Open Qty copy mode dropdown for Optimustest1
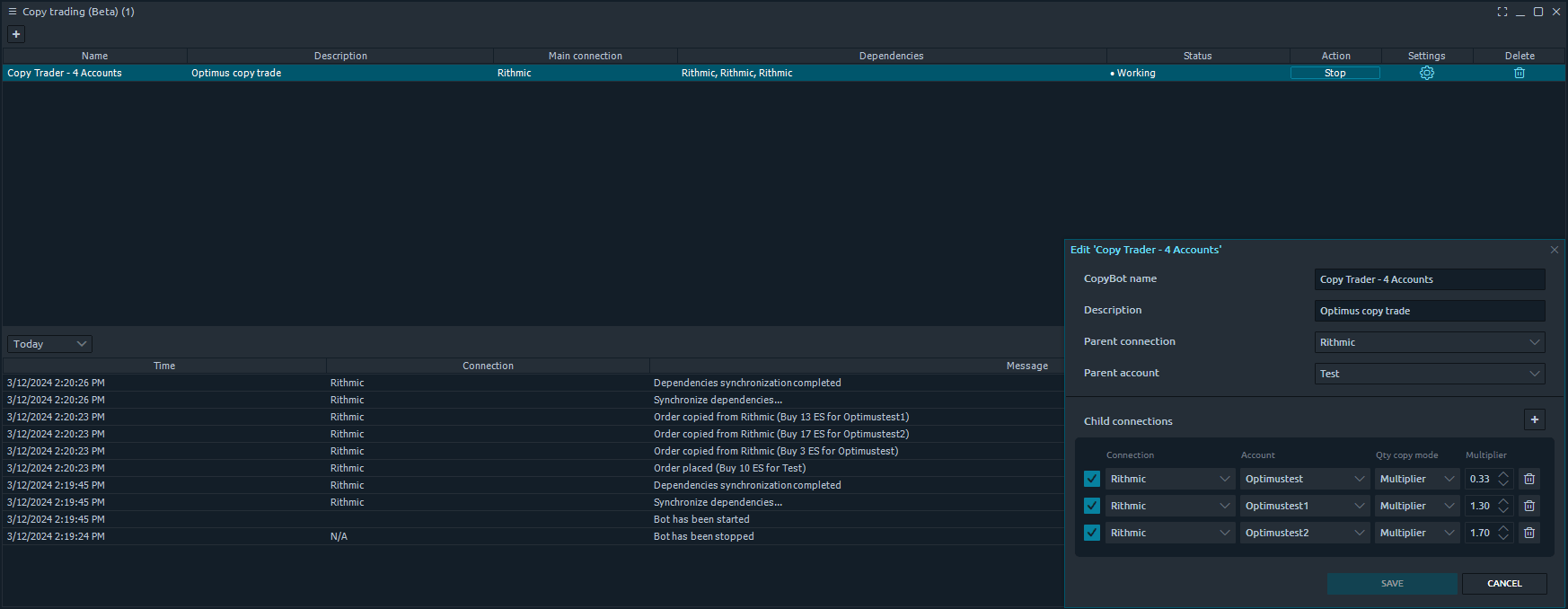 [1417, 506]
